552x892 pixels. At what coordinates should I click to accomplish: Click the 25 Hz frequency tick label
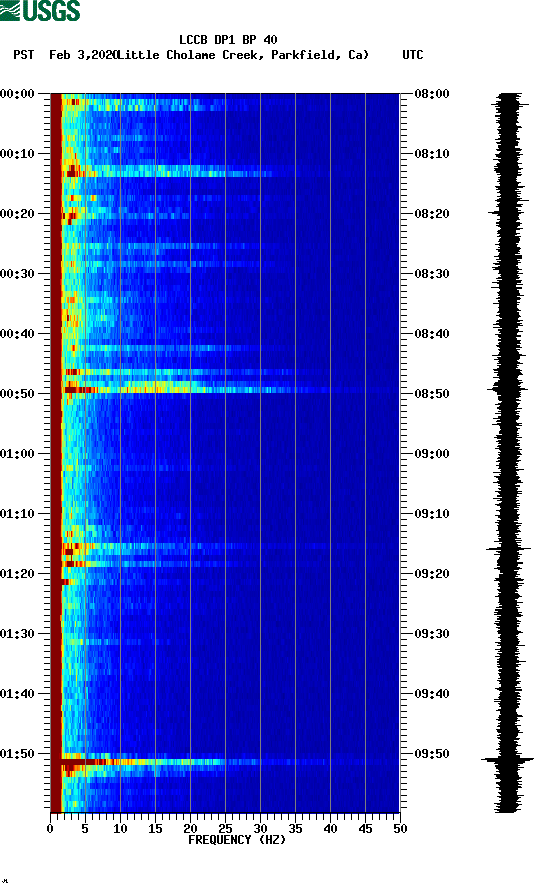click(x=225, y=829)
